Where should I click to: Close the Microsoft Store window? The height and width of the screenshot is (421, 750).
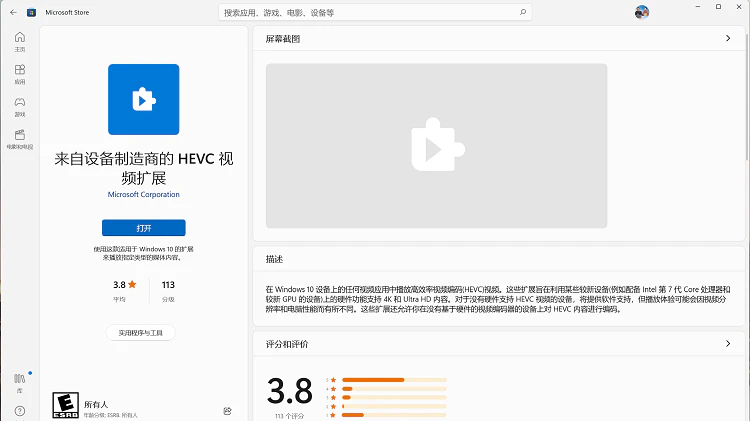coord(739,7)
